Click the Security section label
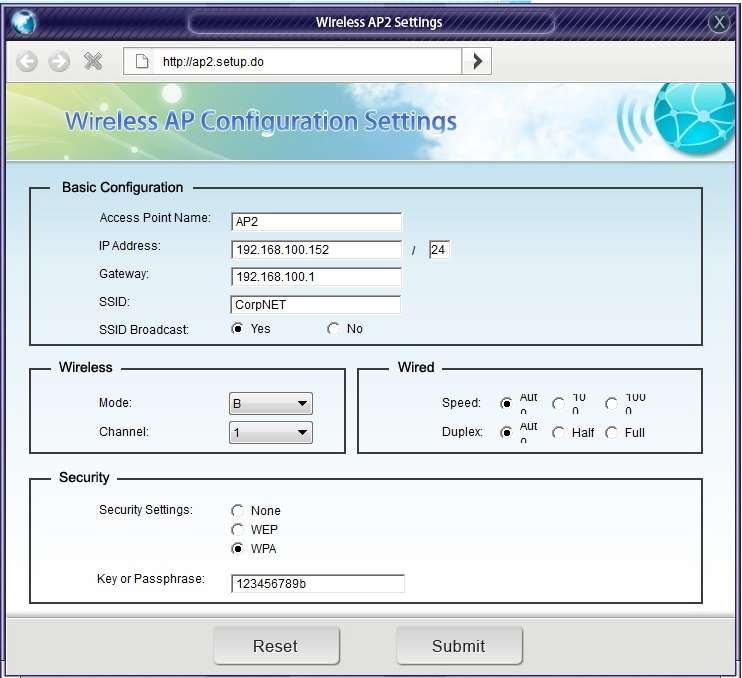The image size is (742, 678). pos(84,477)
